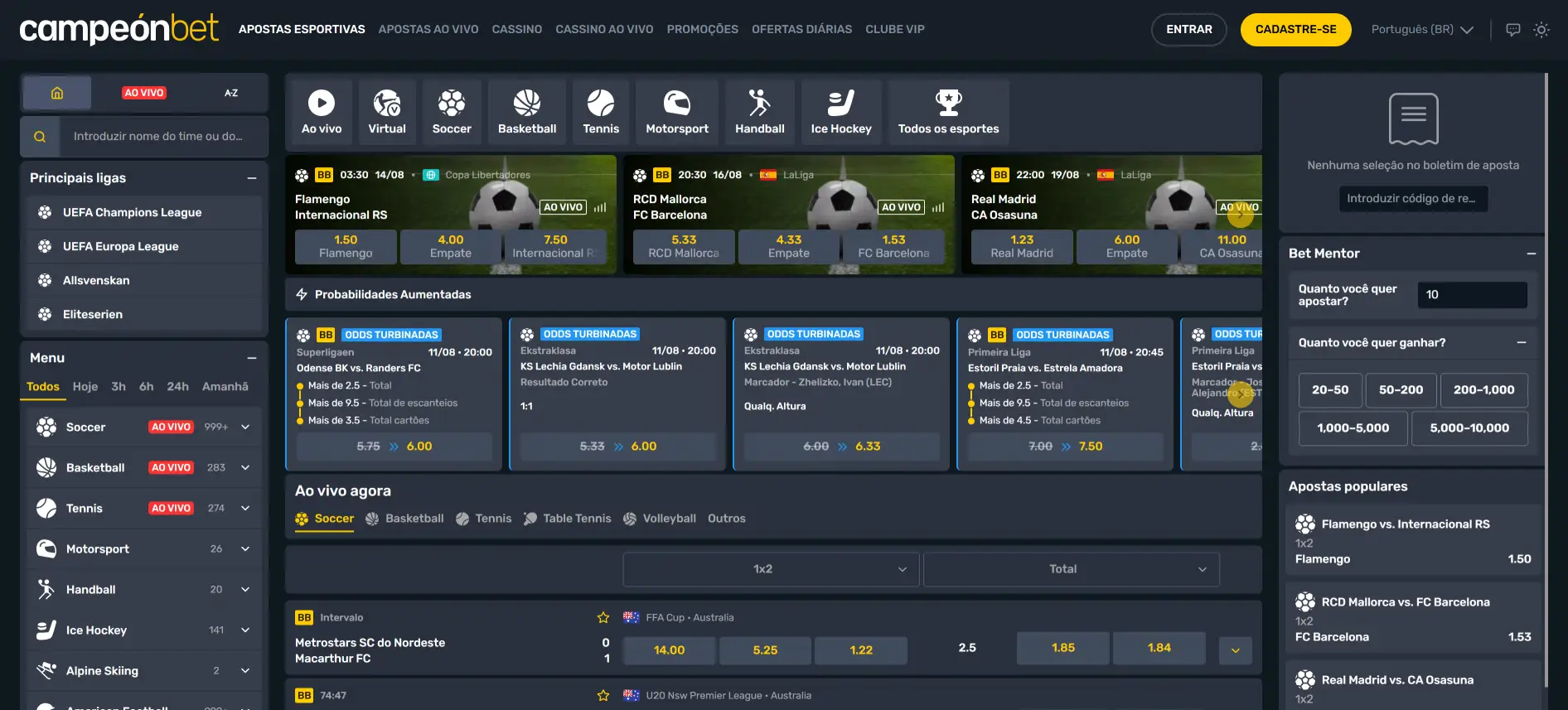Expand the Soccer menu row chevron
This screenshot has width=1568, height=710.
point(245,427)
